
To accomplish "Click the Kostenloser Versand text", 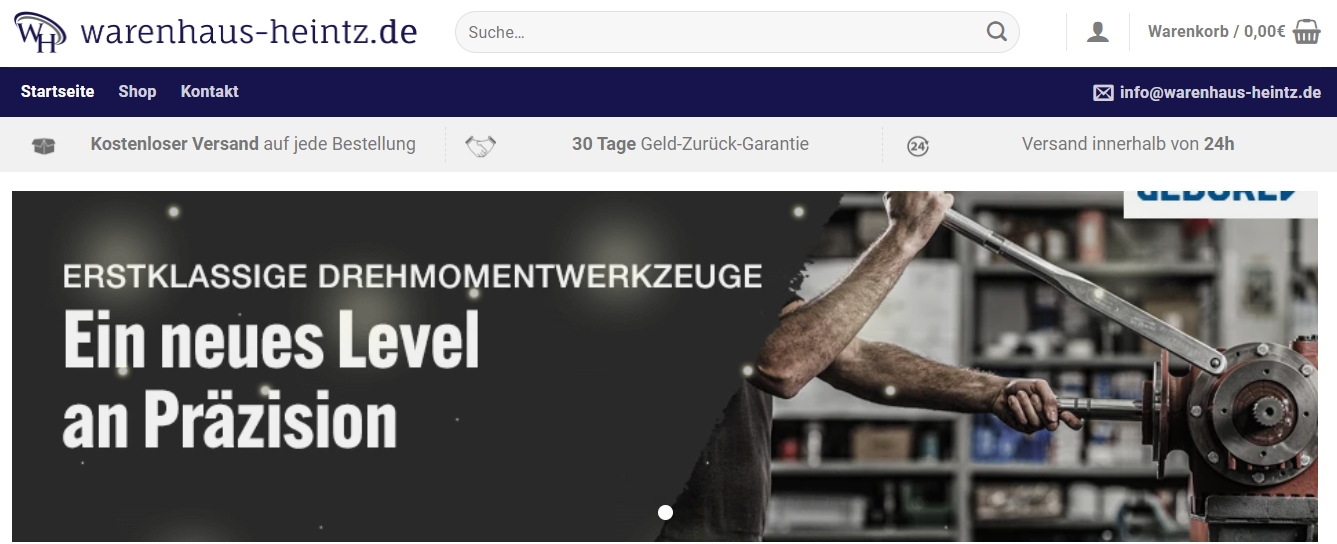I will 174,144.
